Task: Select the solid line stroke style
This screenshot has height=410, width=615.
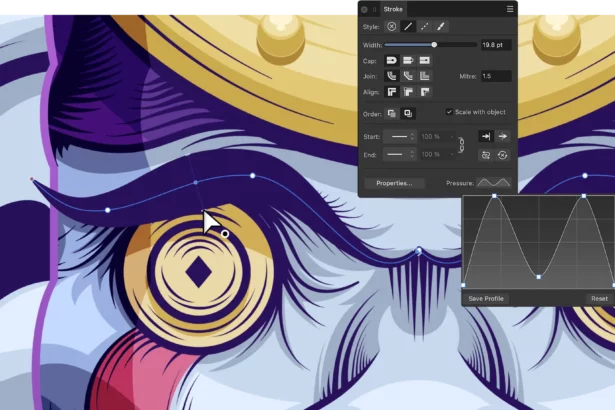Action: 408,27
